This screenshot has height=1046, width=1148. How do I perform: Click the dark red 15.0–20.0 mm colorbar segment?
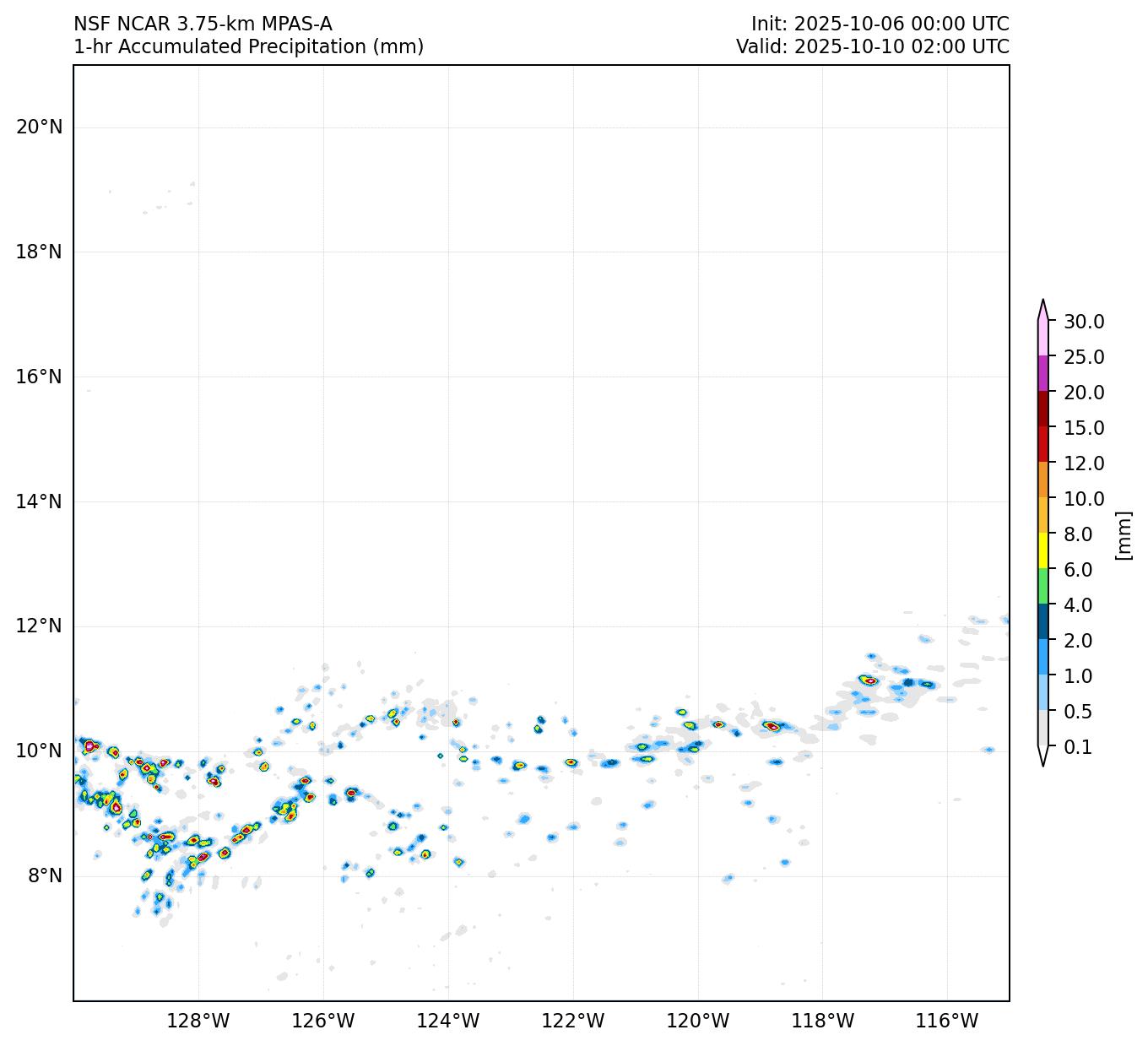pos(1043,409)
